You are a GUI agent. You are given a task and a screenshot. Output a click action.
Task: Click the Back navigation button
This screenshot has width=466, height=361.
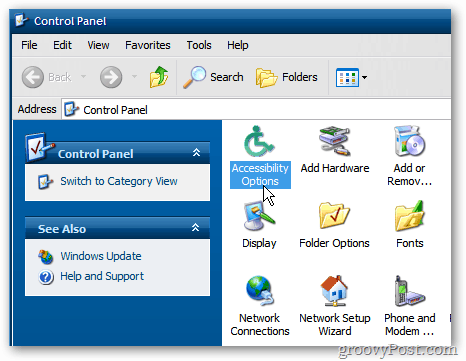[47, 77]
